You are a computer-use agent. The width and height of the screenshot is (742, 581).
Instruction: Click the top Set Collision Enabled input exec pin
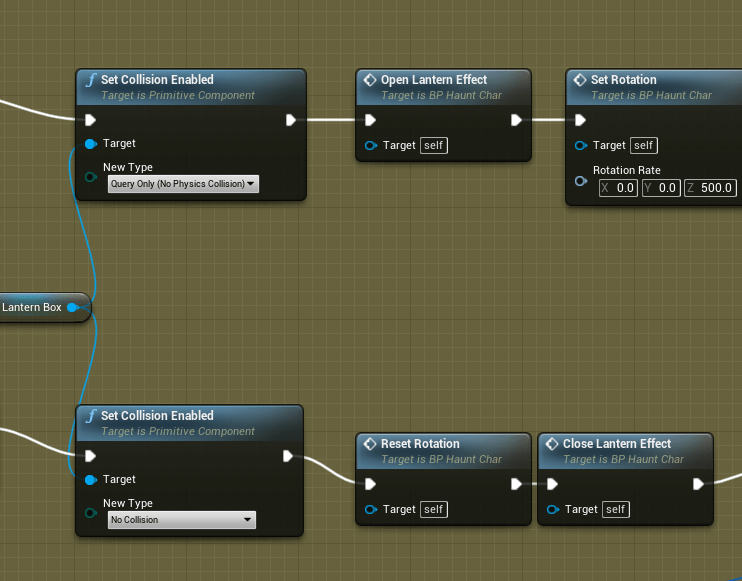[x=92, y=120]
